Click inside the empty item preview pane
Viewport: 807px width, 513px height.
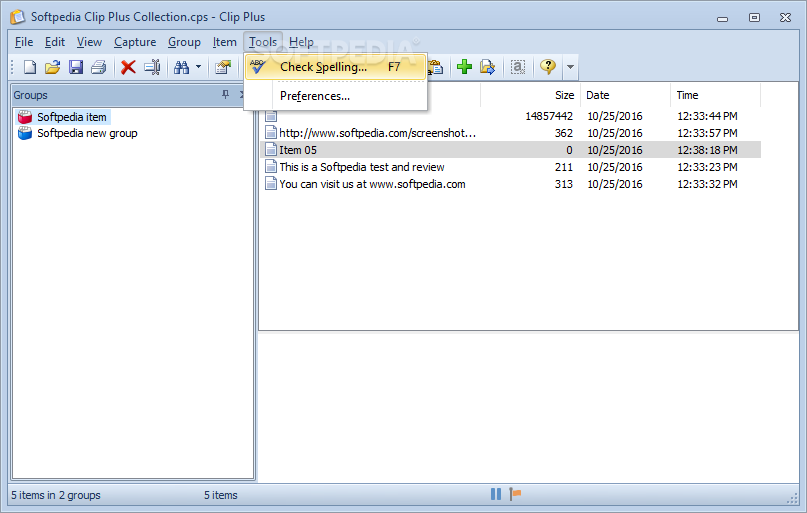(x=528, y=408)
